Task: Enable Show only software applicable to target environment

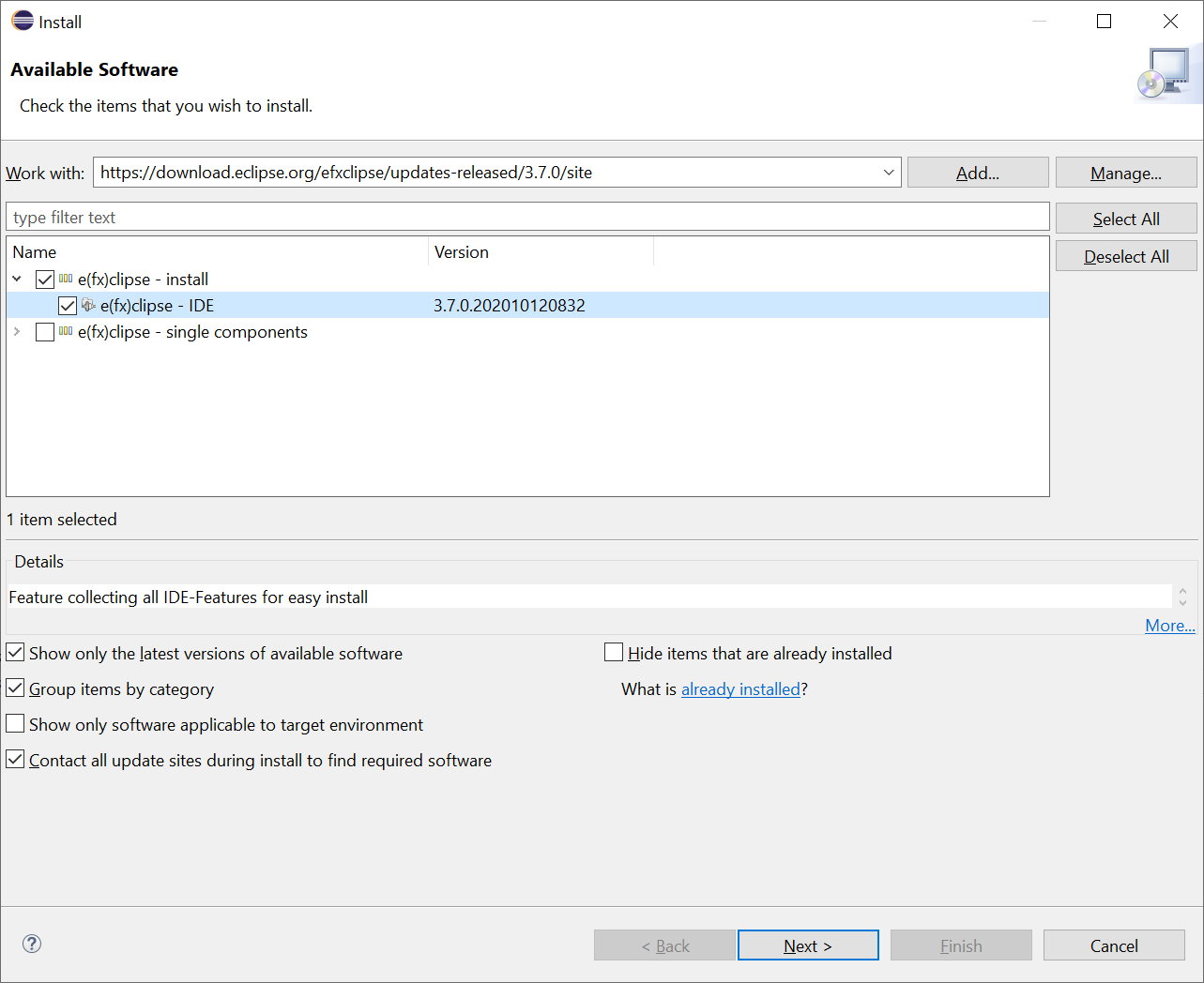Action: pyautogui.click(x=15, y=723)
